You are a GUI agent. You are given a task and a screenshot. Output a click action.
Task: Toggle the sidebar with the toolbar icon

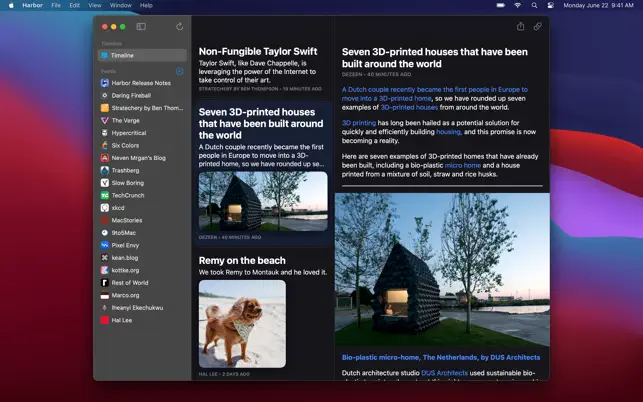pyautogui.click(x=141, y=27)
